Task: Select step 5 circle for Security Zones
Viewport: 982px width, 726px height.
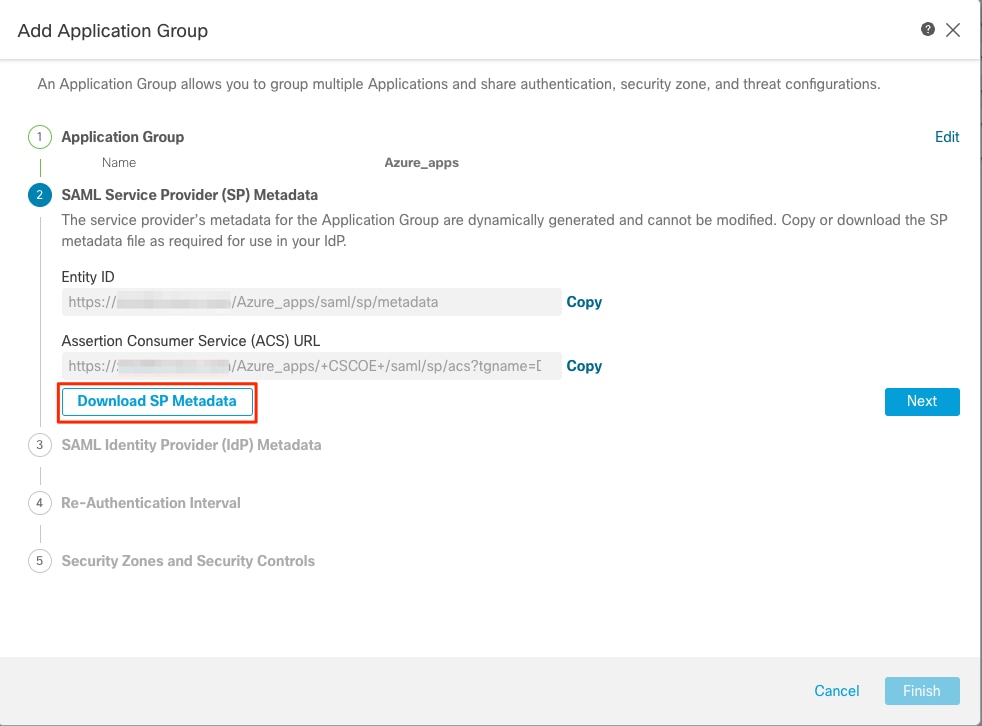Action: [39, 561]
